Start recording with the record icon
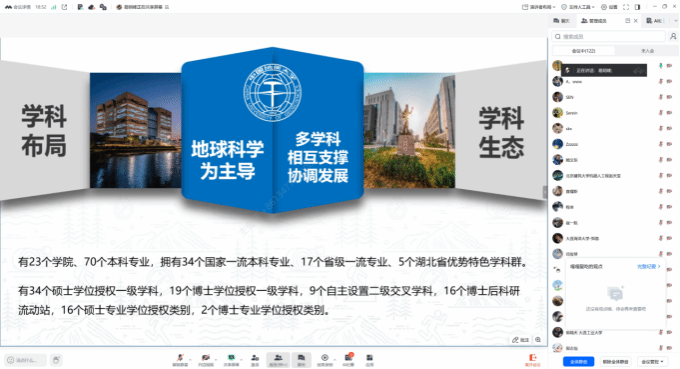The image size is (680, 369). pos(324,359)
